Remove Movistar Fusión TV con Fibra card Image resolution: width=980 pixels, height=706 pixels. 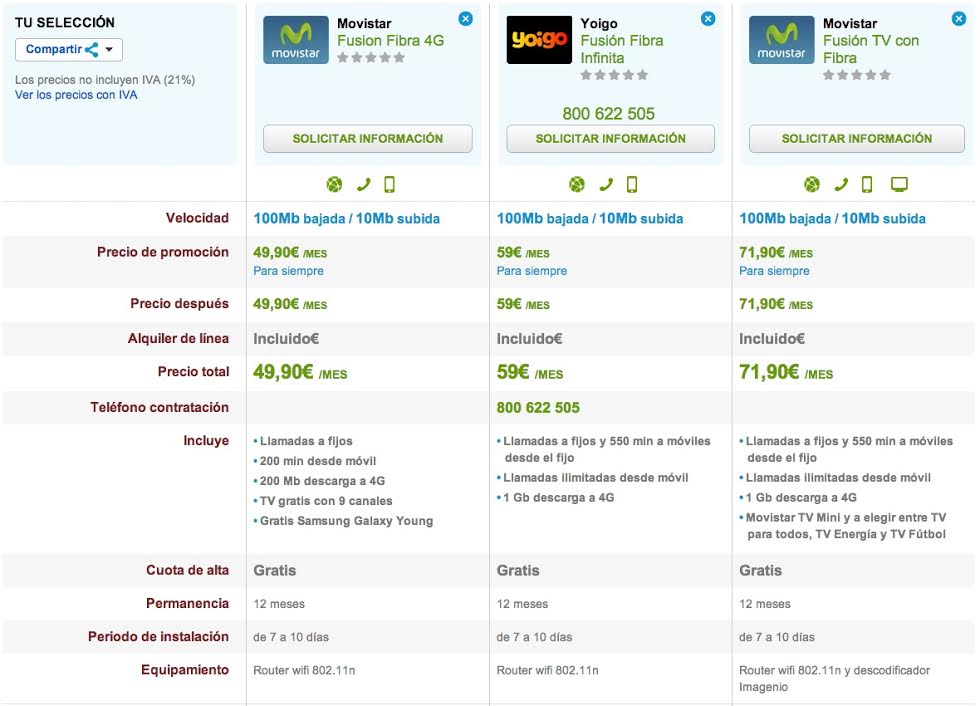(x=958, y=19)
